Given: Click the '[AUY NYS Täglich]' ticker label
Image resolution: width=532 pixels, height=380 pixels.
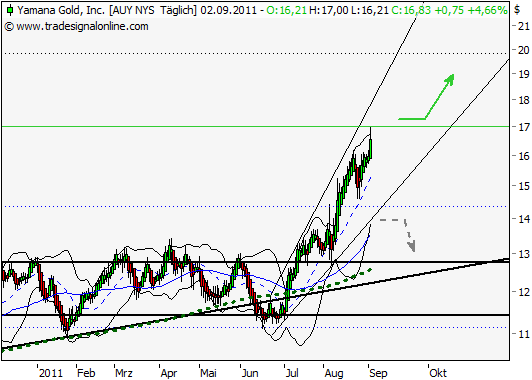Looking at the screenshot, I should [153, 11].
